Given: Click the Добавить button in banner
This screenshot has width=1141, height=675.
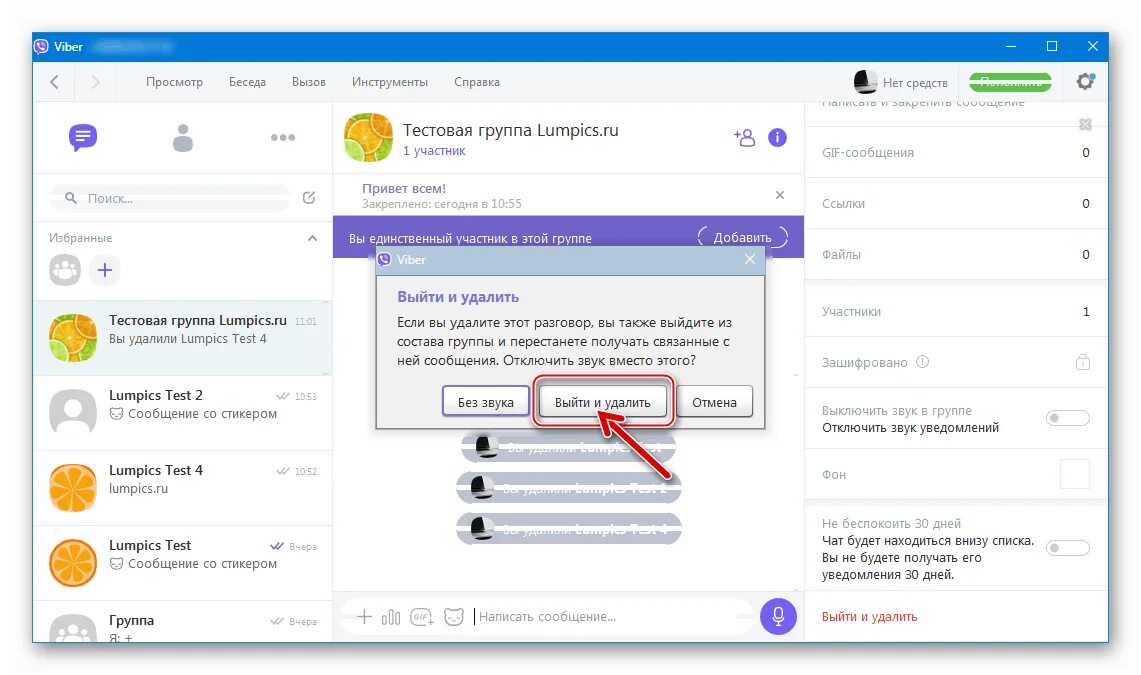Looking at the screenshot, I should (742, 238).
